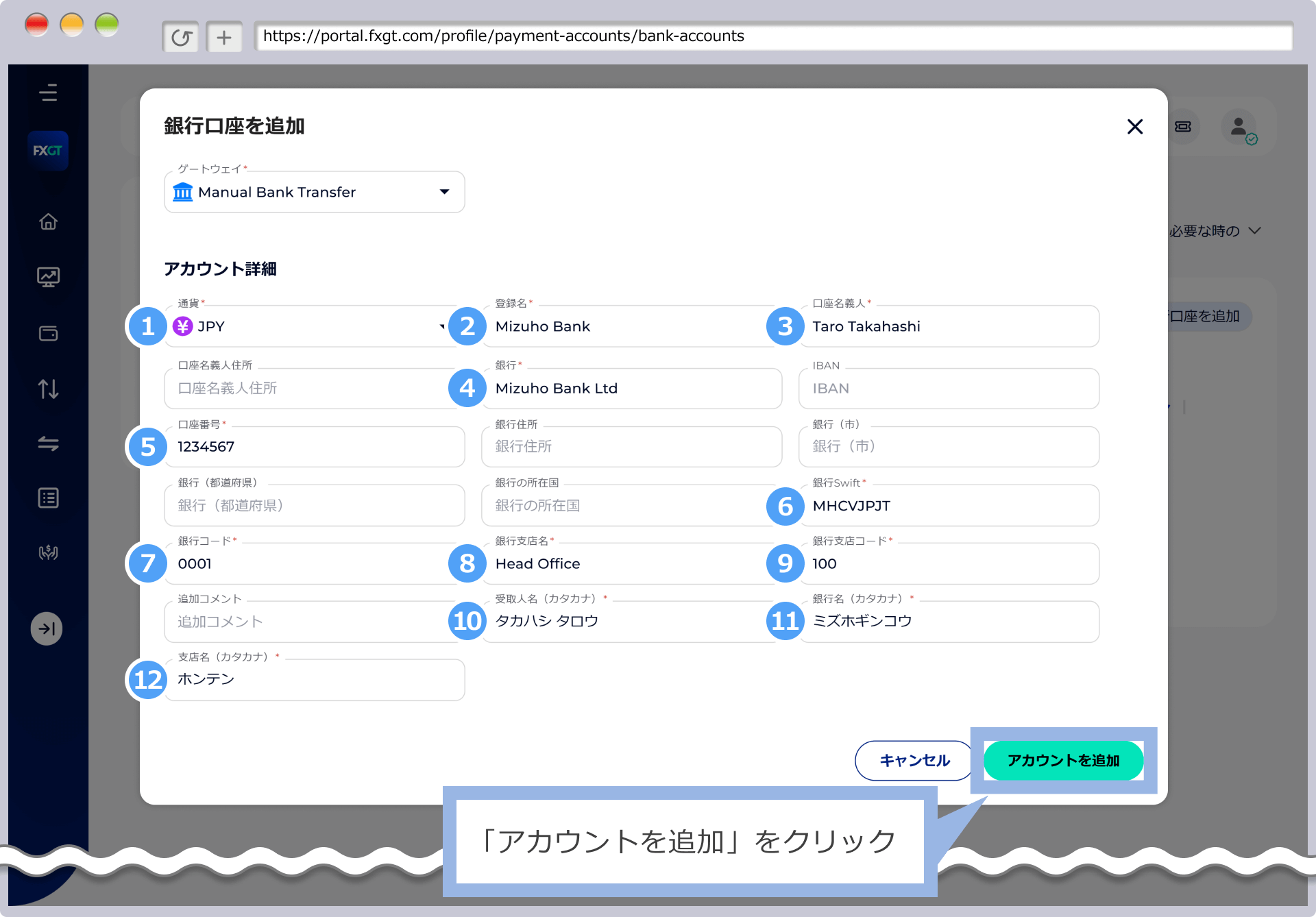The width and height of the screenshot is (1316, 917).
Task: Expand the 必要な時の chevron menu
Action: tap(1254, 231)
